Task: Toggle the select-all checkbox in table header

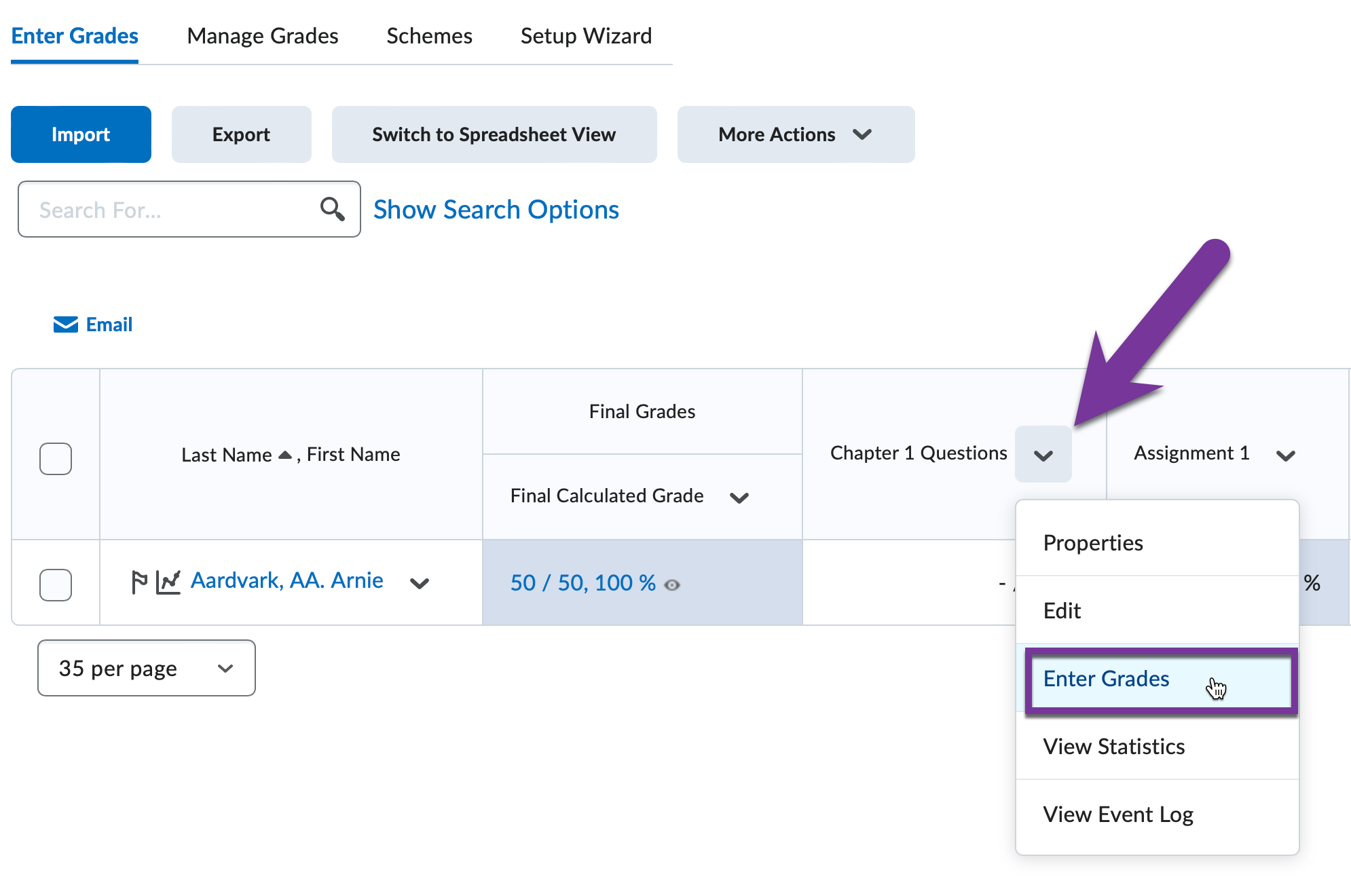Action: [56, 459]
